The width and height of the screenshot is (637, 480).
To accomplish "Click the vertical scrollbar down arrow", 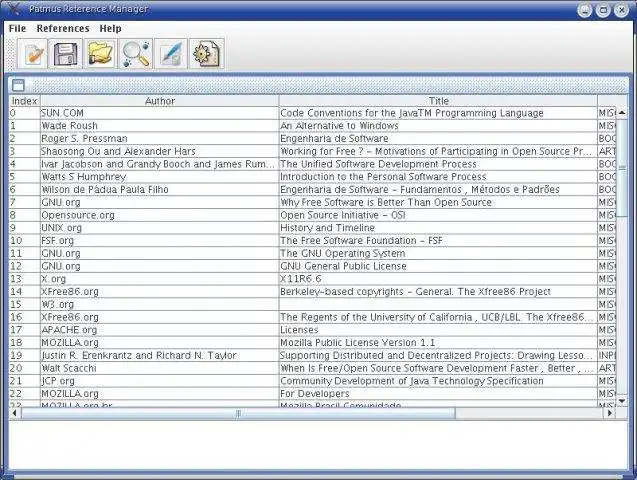I will pos(622,401).
